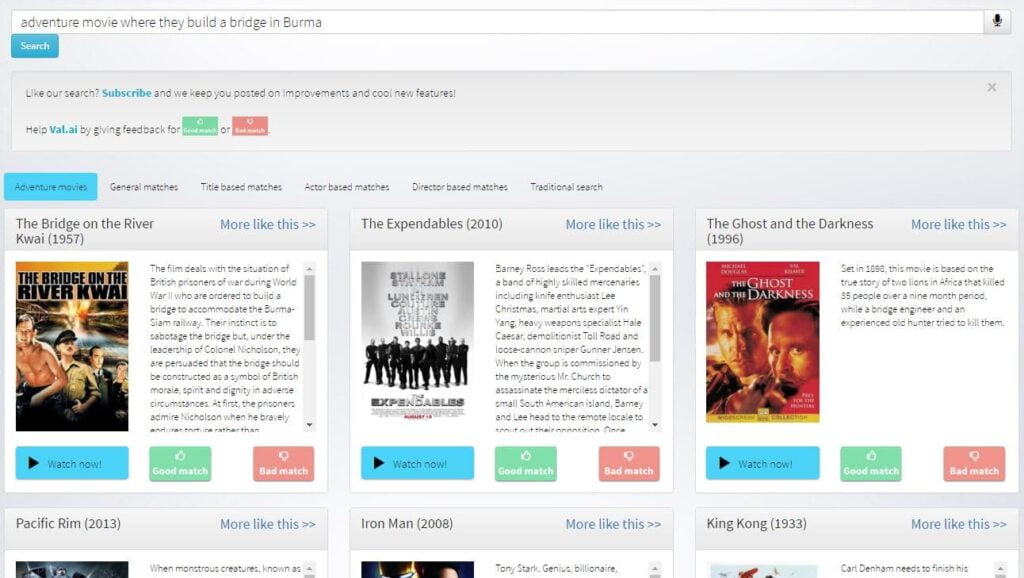Switch to the Title based matches tab

coord(241,187)
